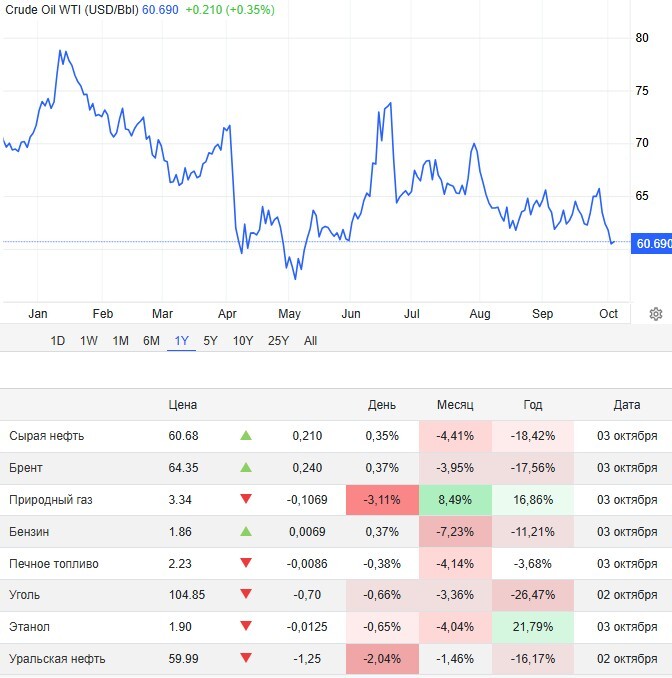672x678 pixels.
Task: Open chart settings gear icon
Action: 656,314
